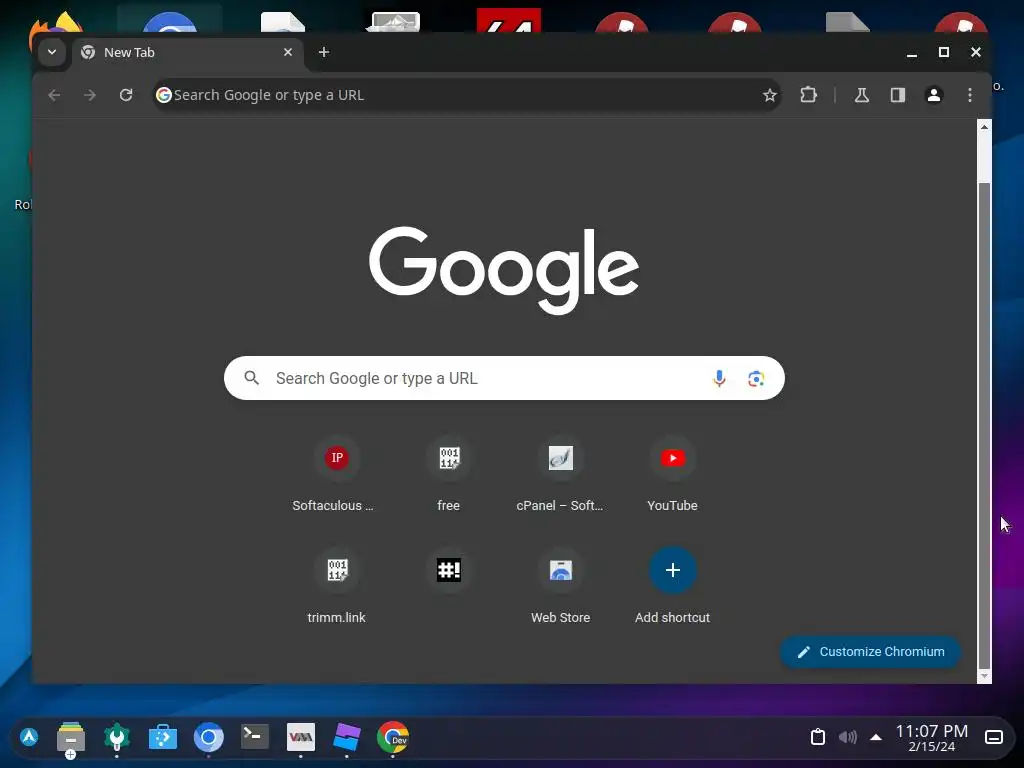Open the terminal from the taskbar
Image resolution: width=1024 pixels, height=768 pixels.
coord(255,737)
